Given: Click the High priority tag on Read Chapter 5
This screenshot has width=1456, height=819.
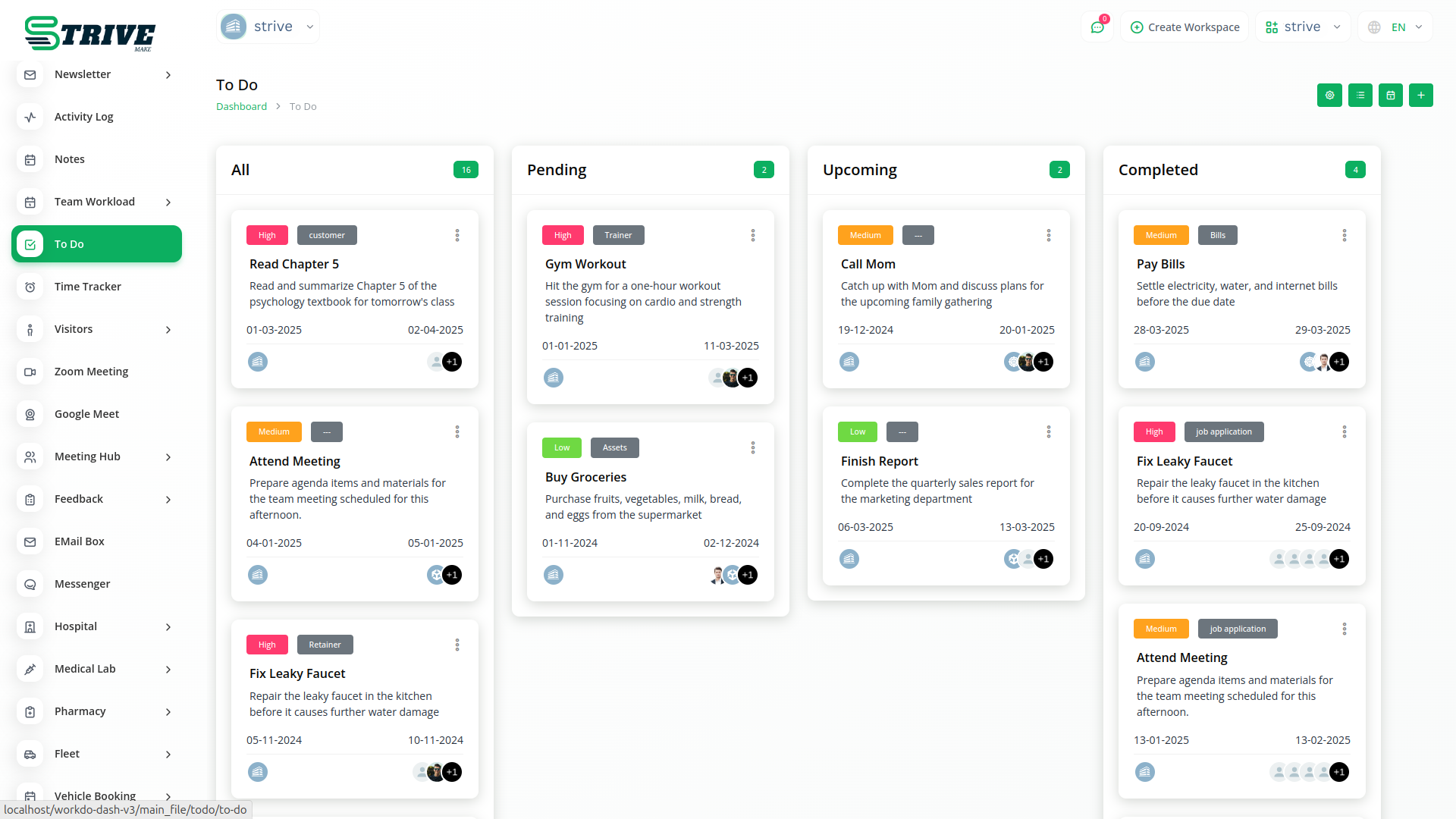Looking at the screenshot, I should (x=267, y=236).
